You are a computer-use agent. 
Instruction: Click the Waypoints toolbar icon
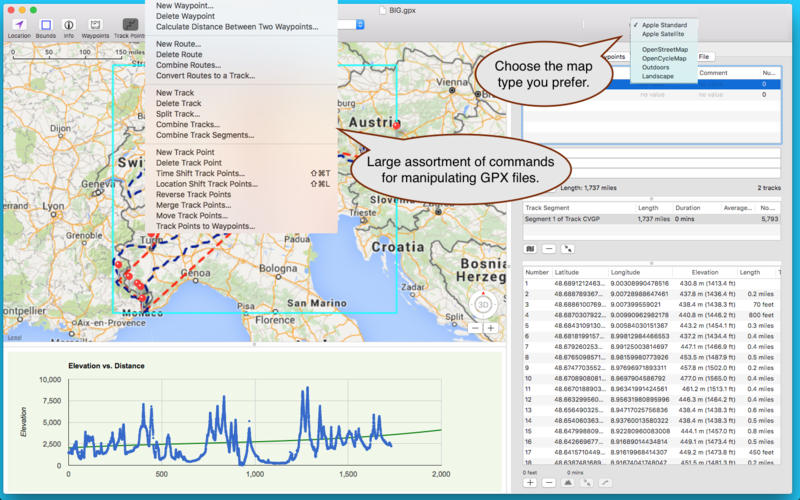coord(95,24)
